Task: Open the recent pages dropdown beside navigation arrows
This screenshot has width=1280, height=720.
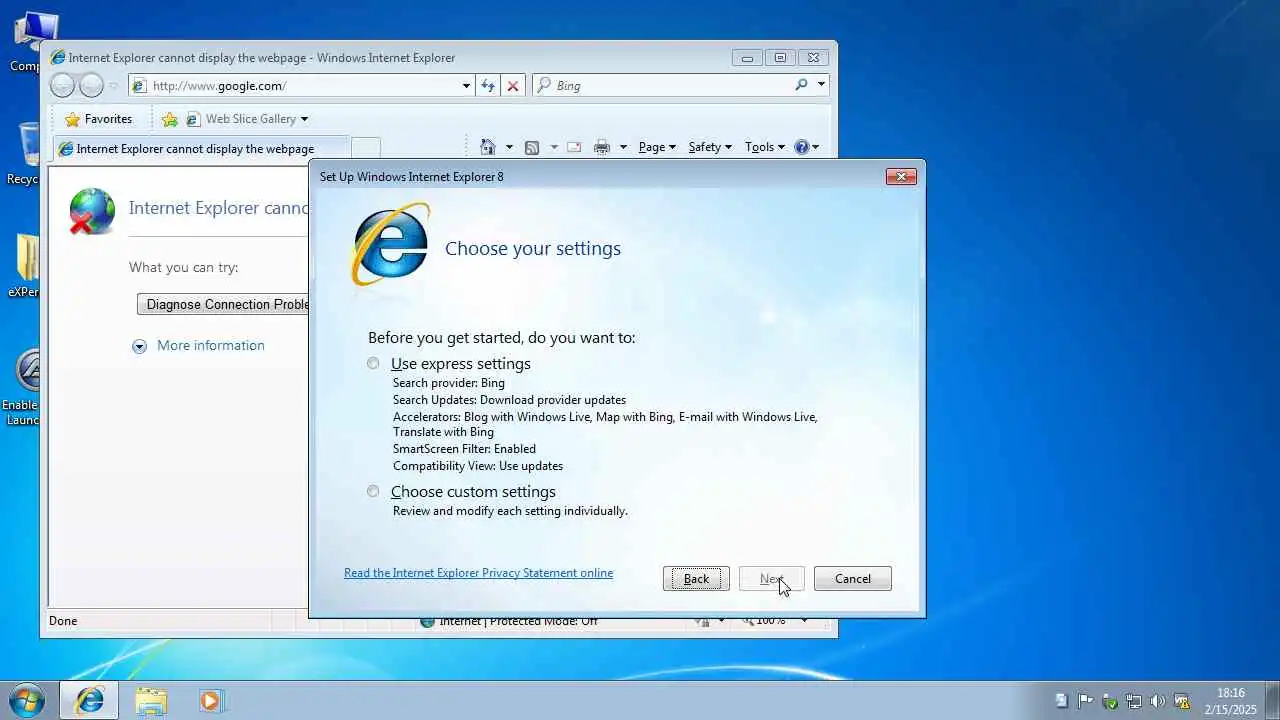Action: point(113,86)
